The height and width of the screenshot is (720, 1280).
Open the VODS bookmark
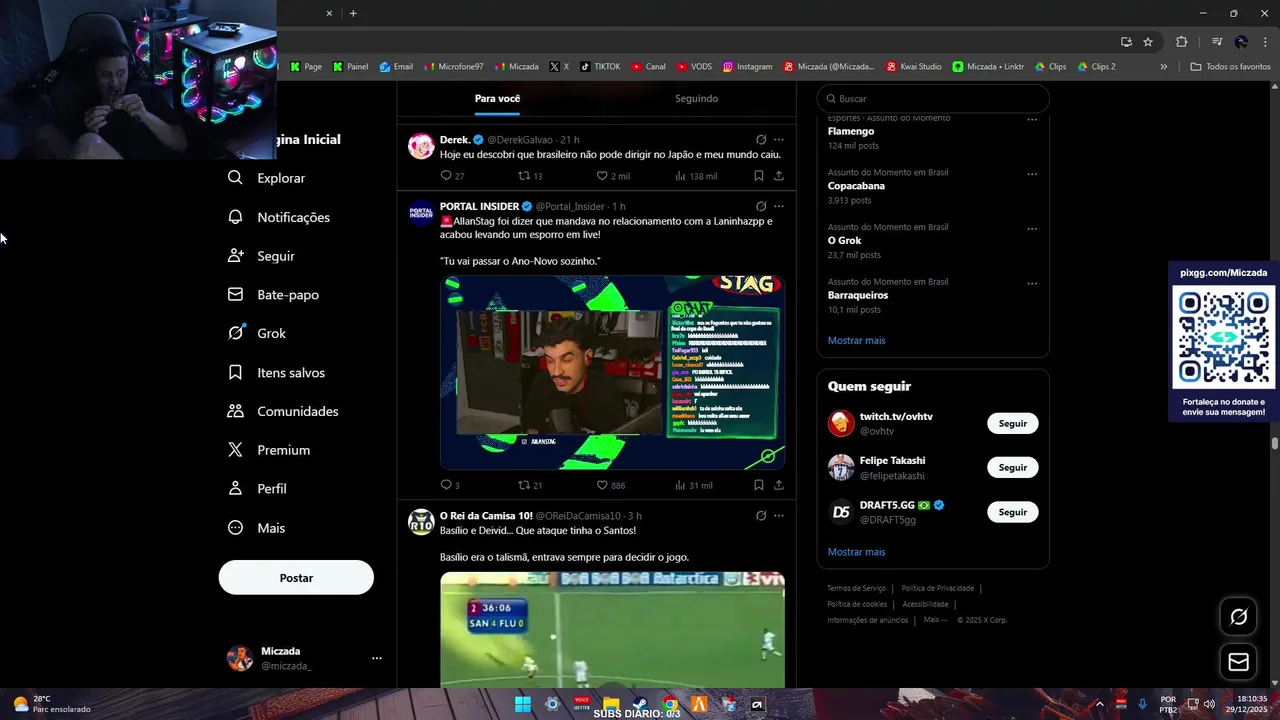point(694,67)
